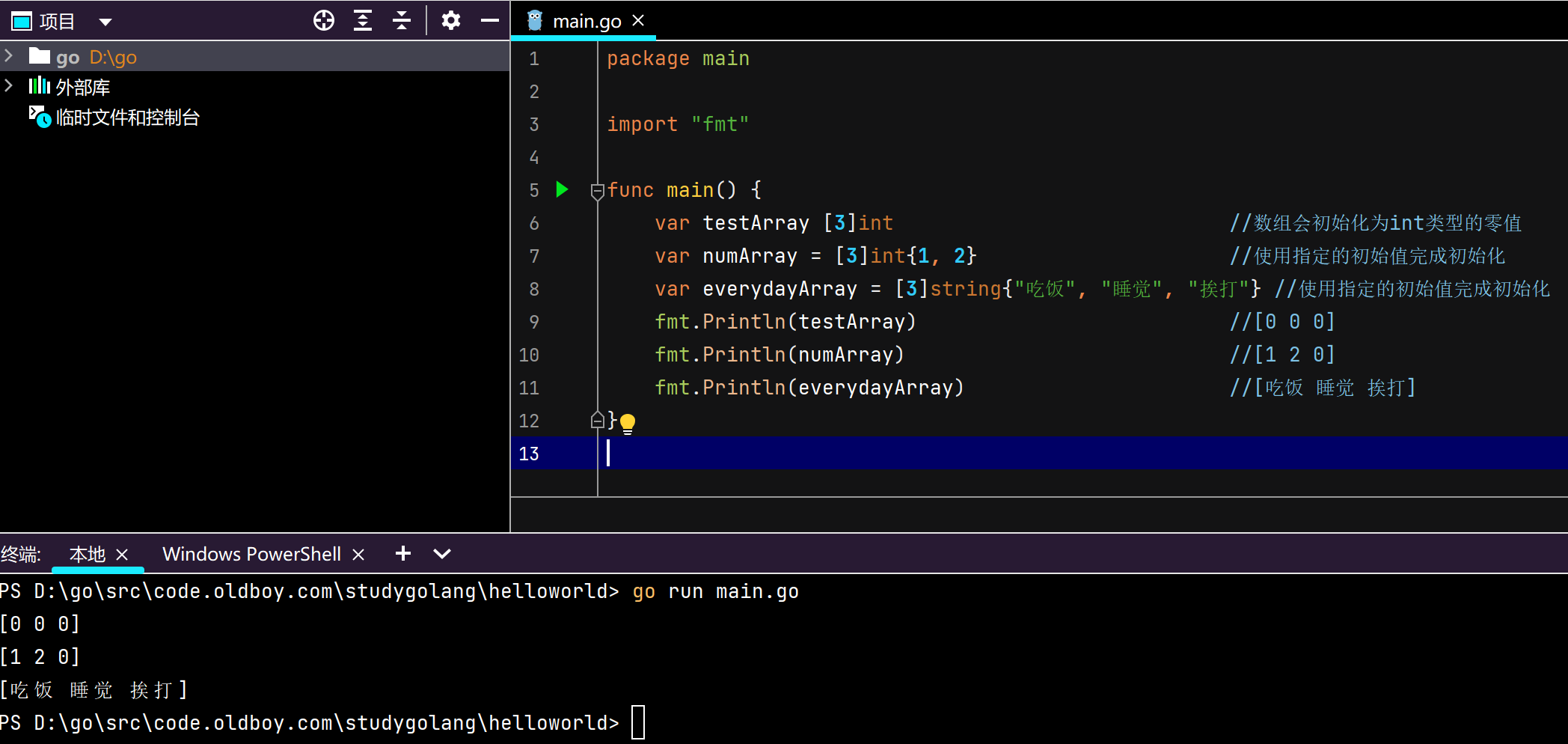Click 'testArray' variable declaration on line 6
The height and width of the screenshot is (744, 1568).
click(x=756, y=223)
